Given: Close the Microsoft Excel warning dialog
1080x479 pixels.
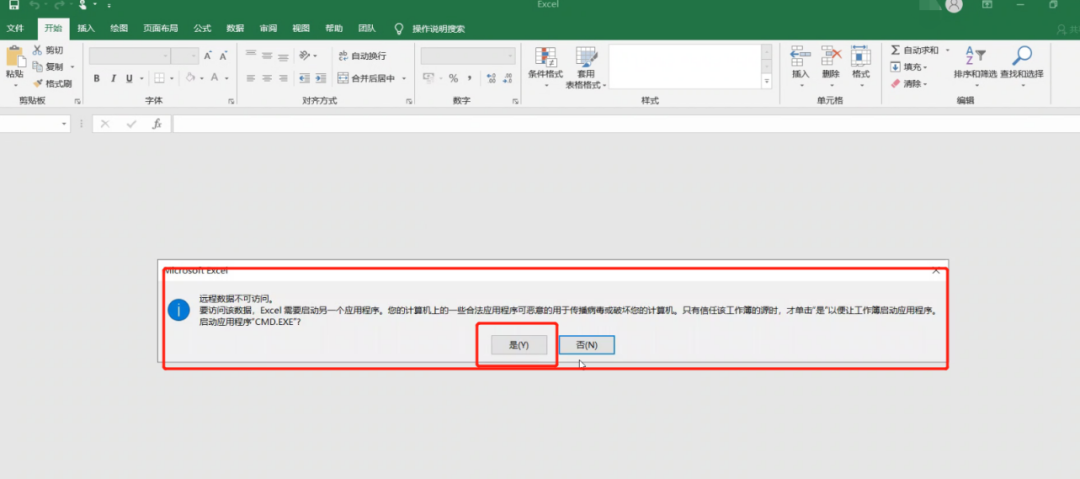Looking at the screenshot, I should point(935,271).
